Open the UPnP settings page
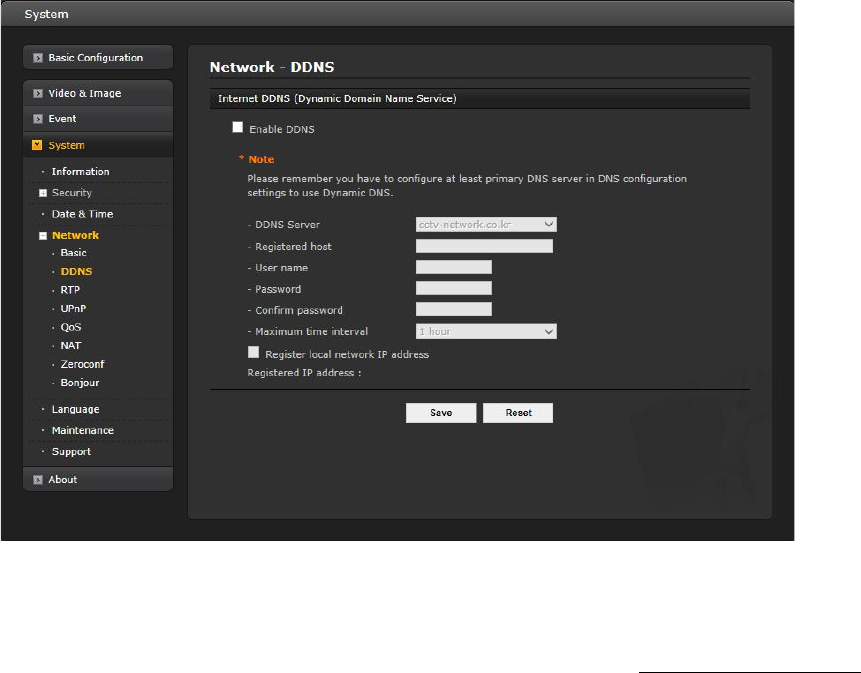Image resolution: width=861 pixels, height=673 pixels. point(73,309)
